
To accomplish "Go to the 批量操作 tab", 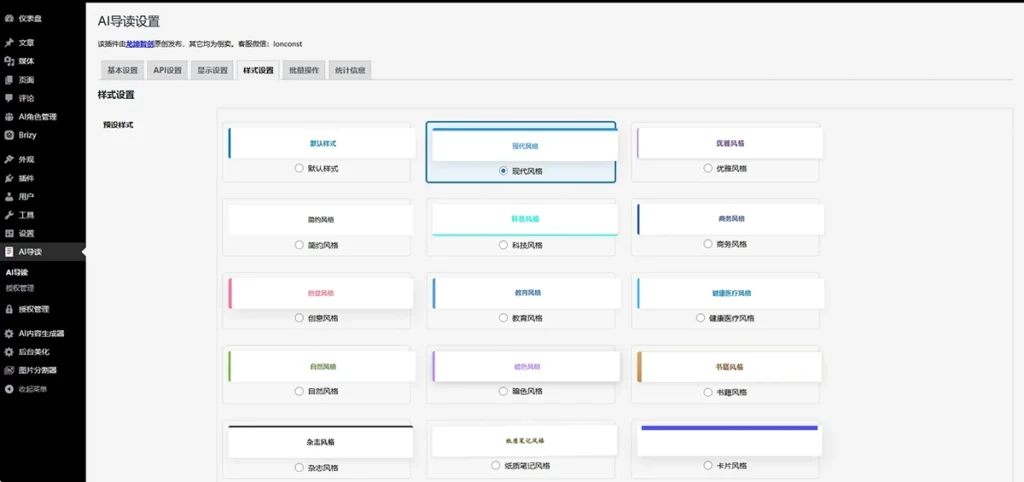I will [x=304, y=70].
